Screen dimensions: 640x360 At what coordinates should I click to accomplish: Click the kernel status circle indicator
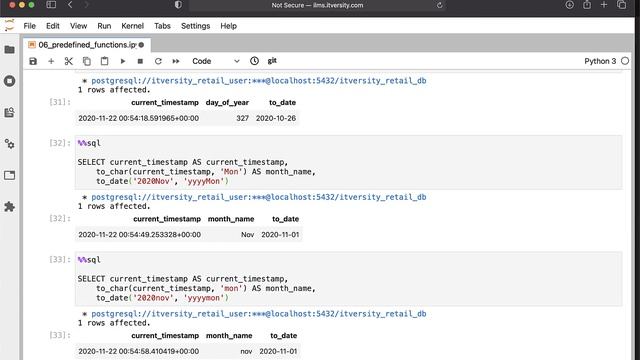[x=625, y=61]
